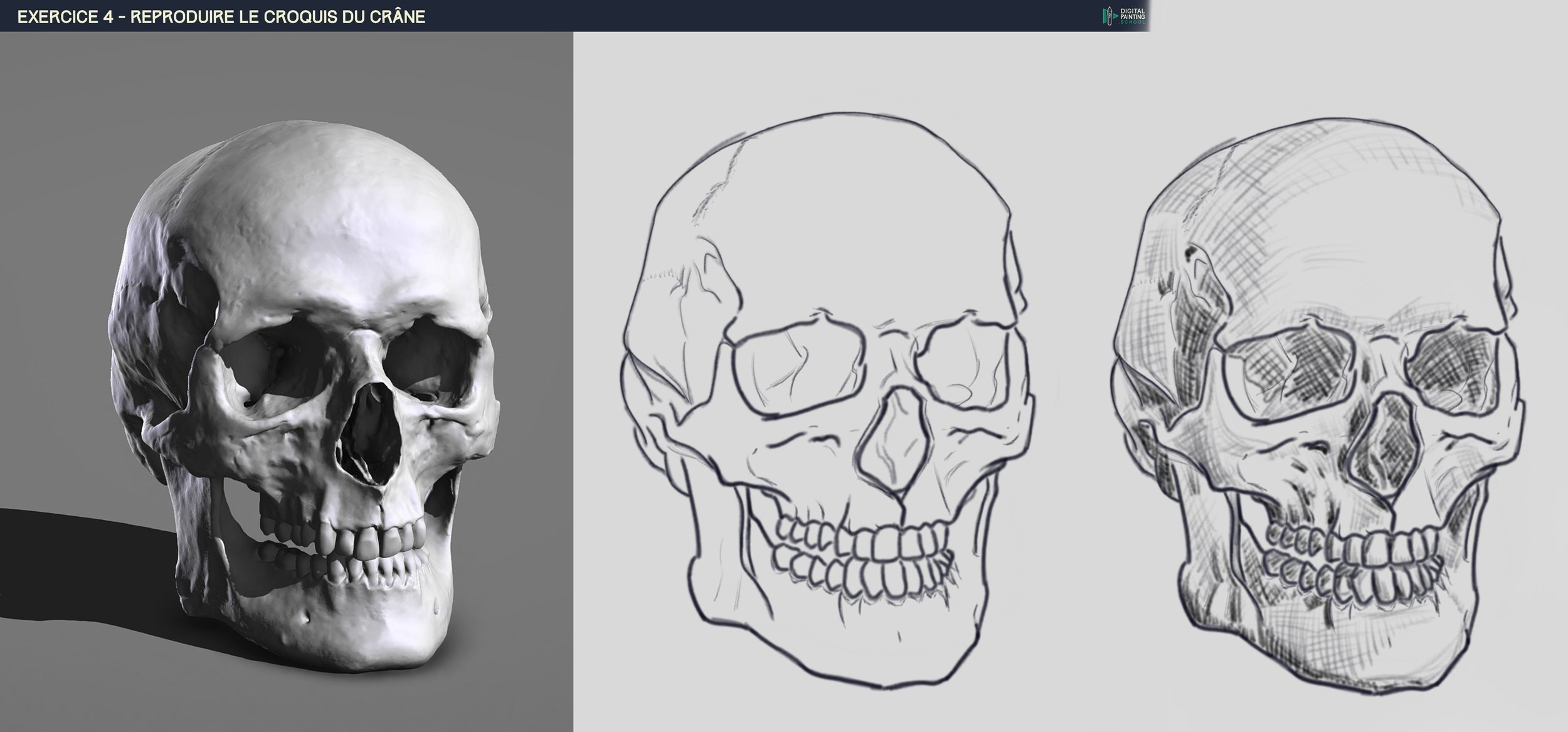This screenshot has width=1568, height=732.
Task: Click the dark navy header bar center
Action: tap(574, 16)
